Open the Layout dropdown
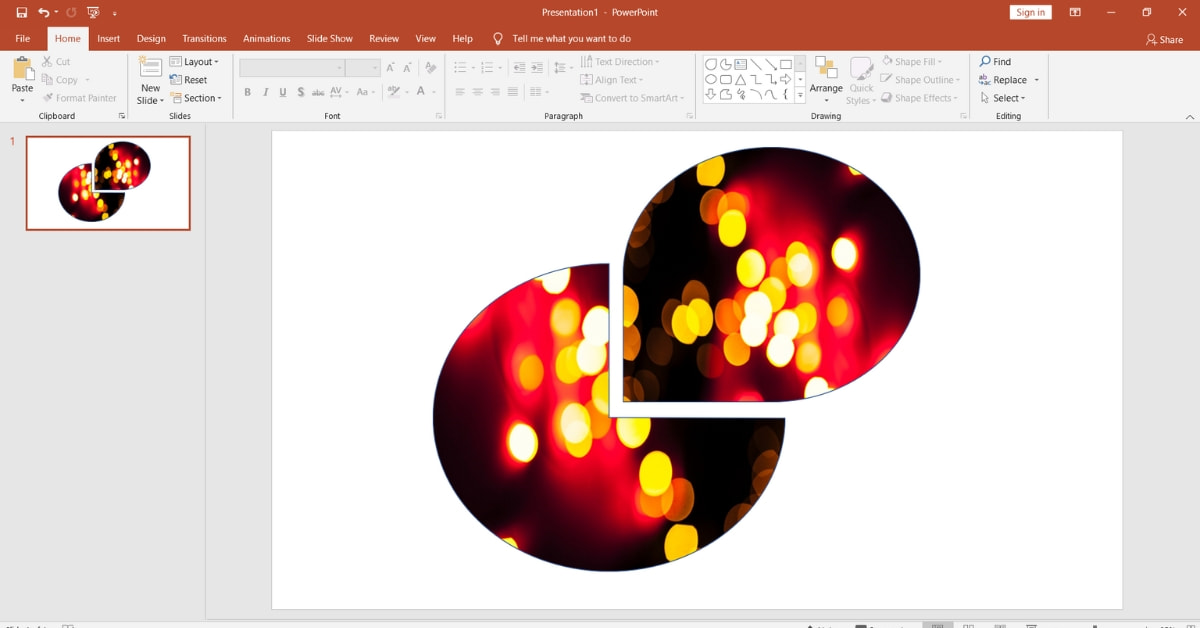Screen dimensions: 1200x628 click(x=194, y=62)
